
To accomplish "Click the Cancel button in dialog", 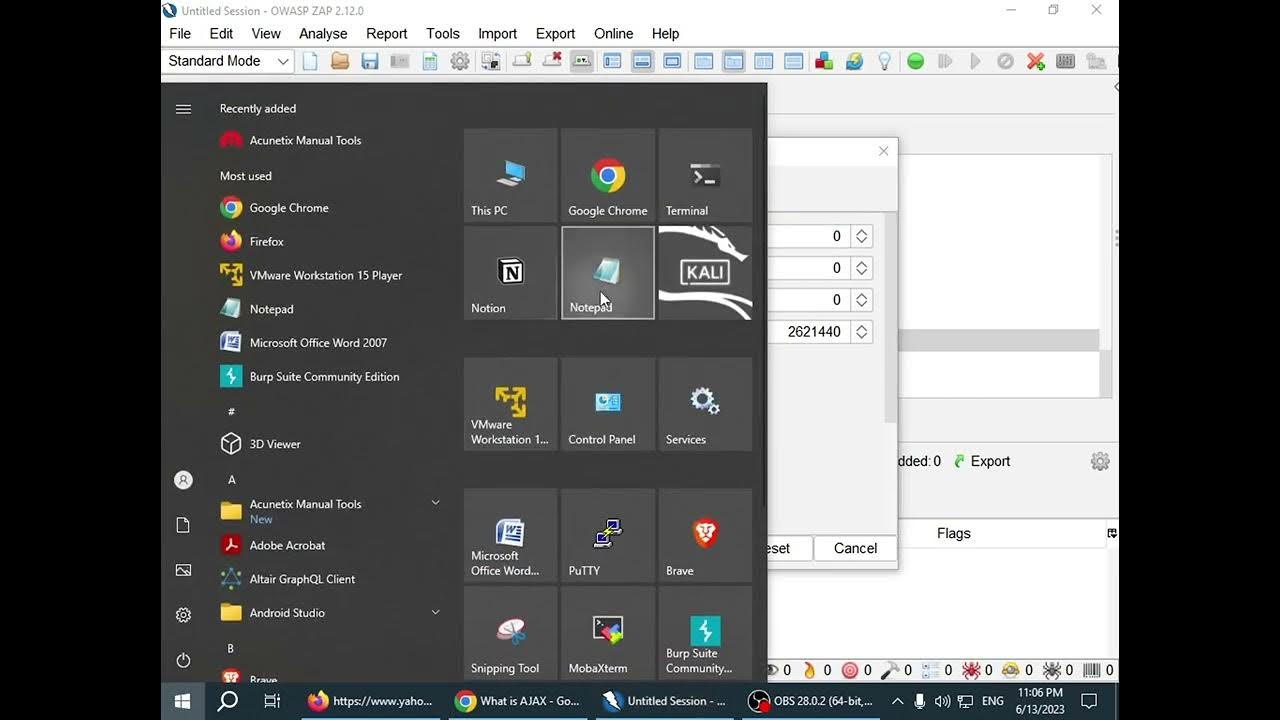I will [855, 548].
